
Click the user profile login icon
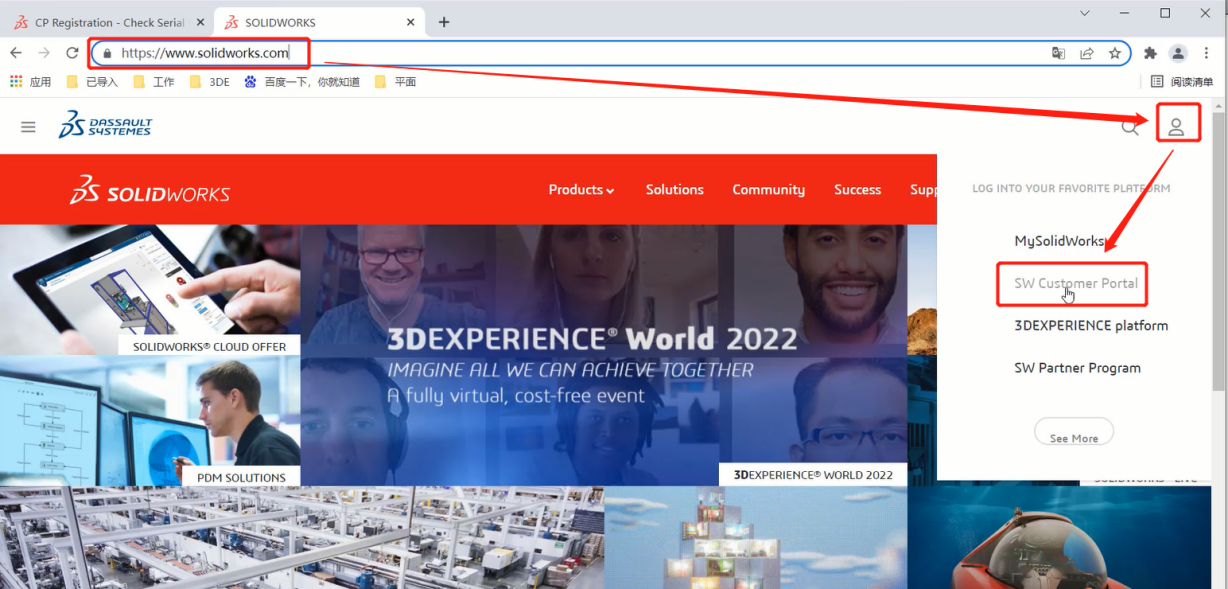[1177, 127]
